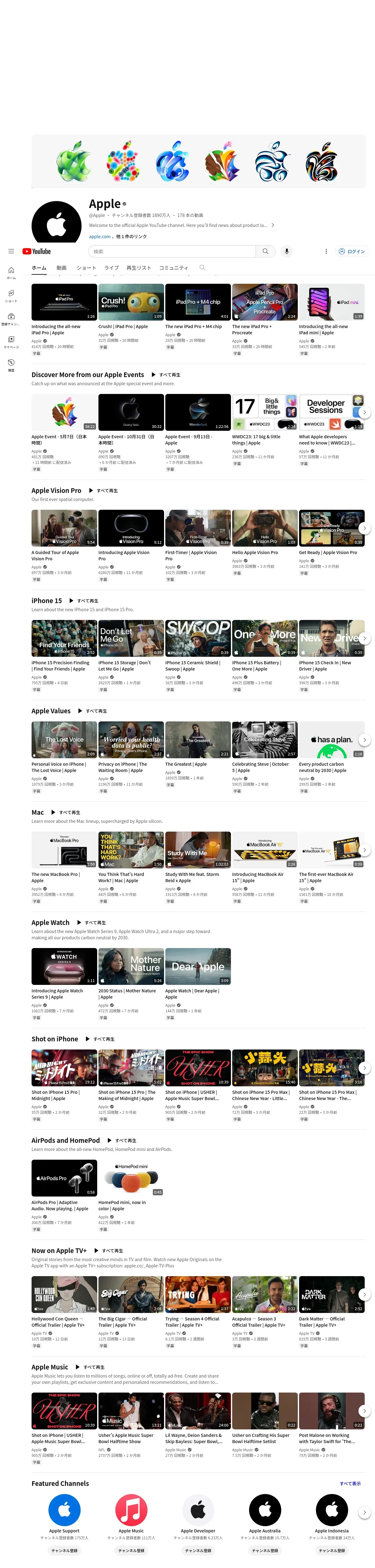Subscribe to Apple Indonesia with チャンネル登録
Image resolution: width=375 pixels, height=1568 pixels.
coord(332,1550)
